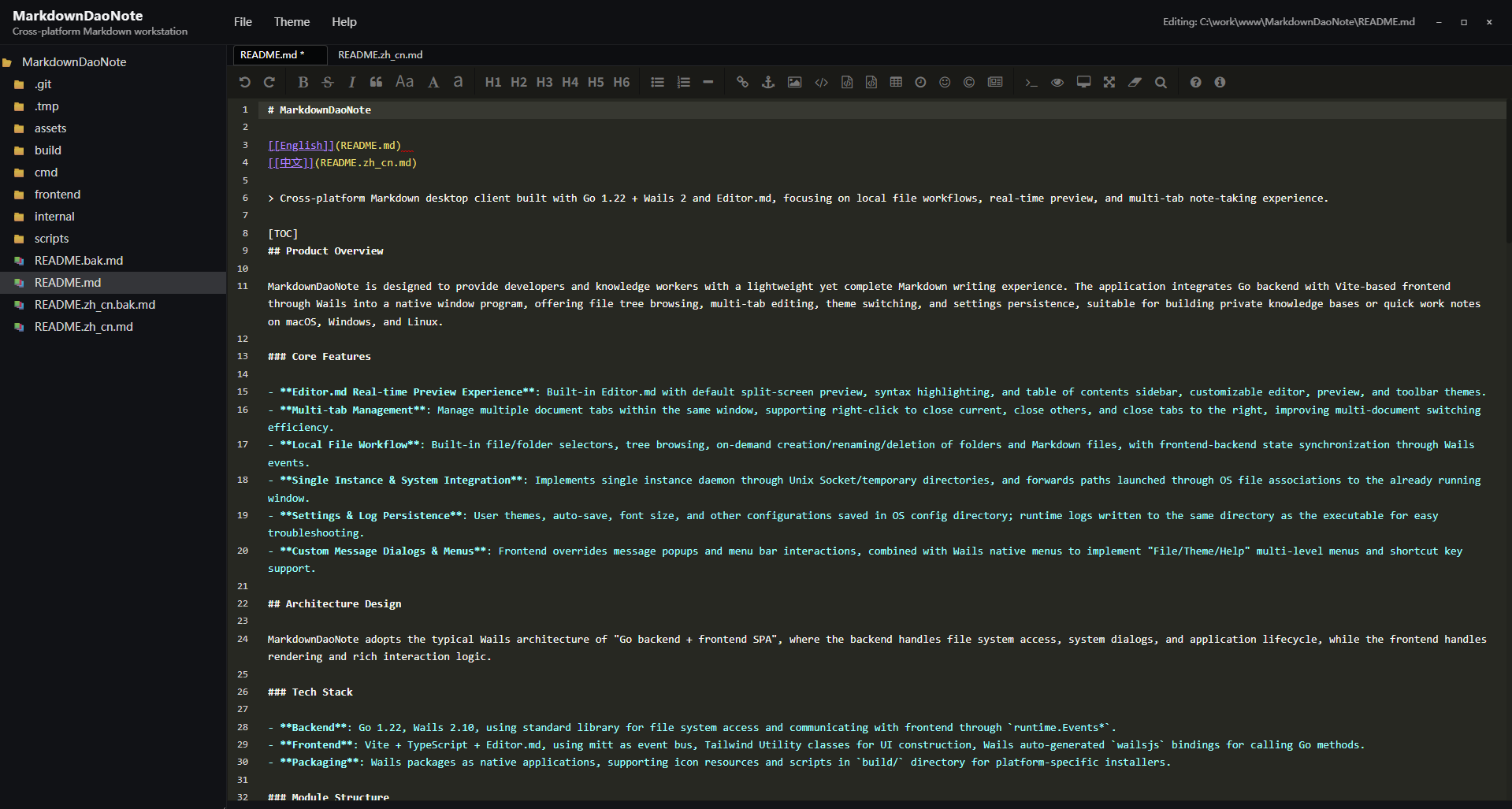This screenshot has width=1512, height=809.
Task: Open the Theme menu
Action: pos(292,22)
